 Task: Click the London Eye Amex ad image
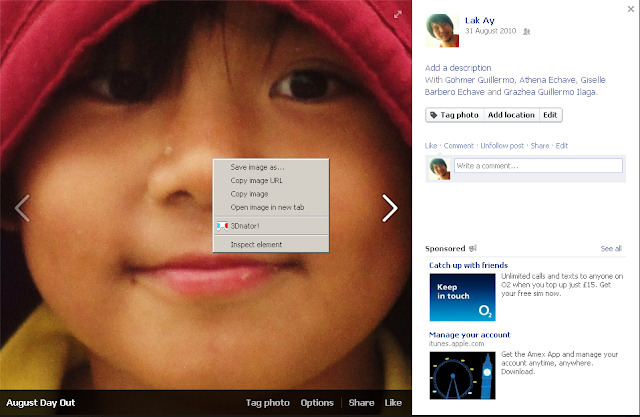pos(462,375)
